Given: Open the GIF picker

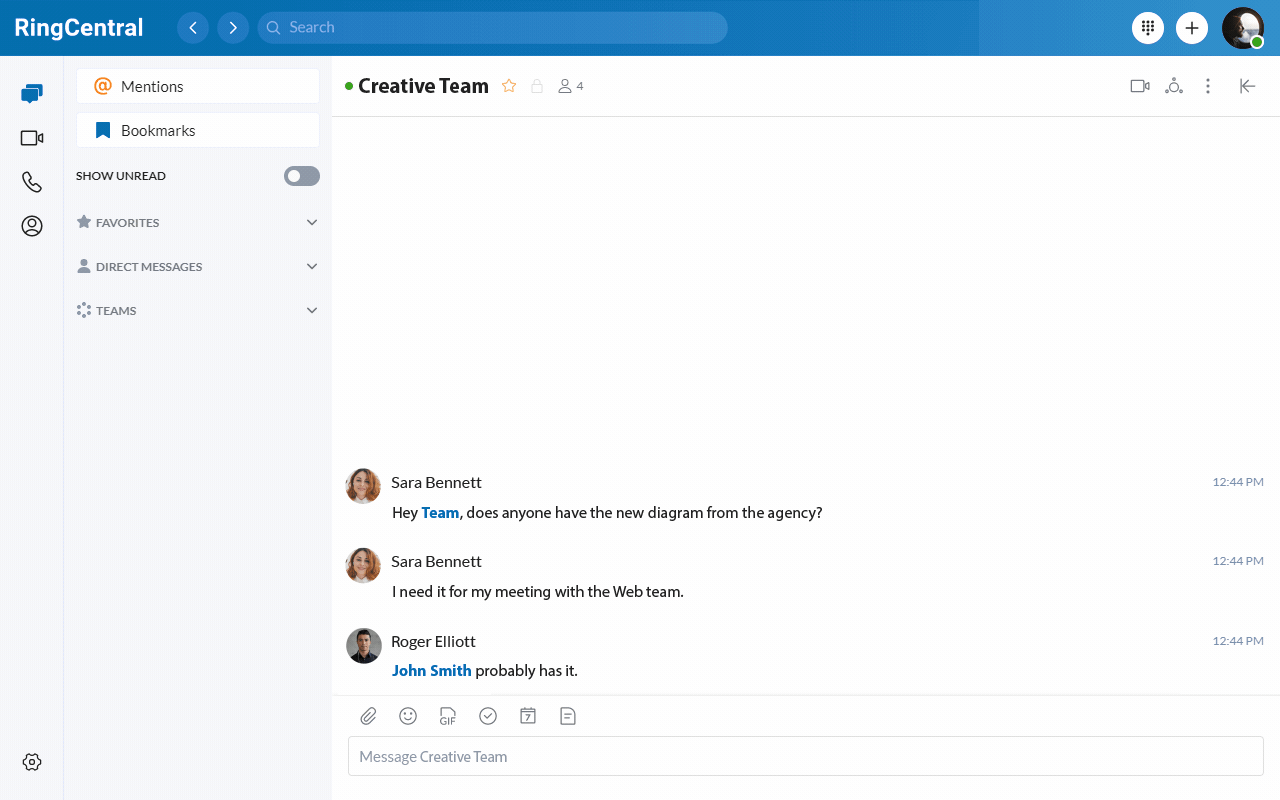Looking at the screenshot, I should (448, 716).
